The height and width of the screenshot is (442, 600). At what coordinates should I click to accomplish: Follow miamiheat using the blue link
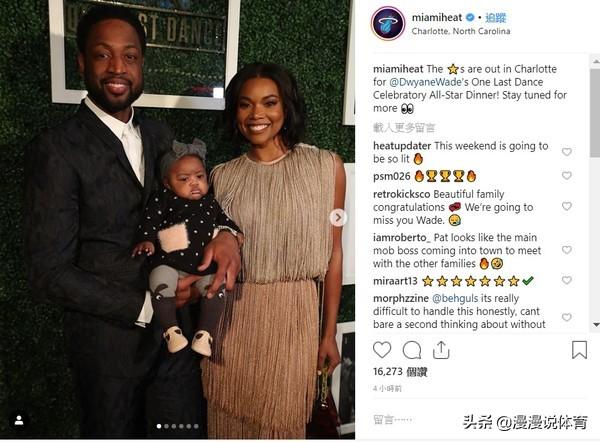pyautogui.click(x=496, y=18)
